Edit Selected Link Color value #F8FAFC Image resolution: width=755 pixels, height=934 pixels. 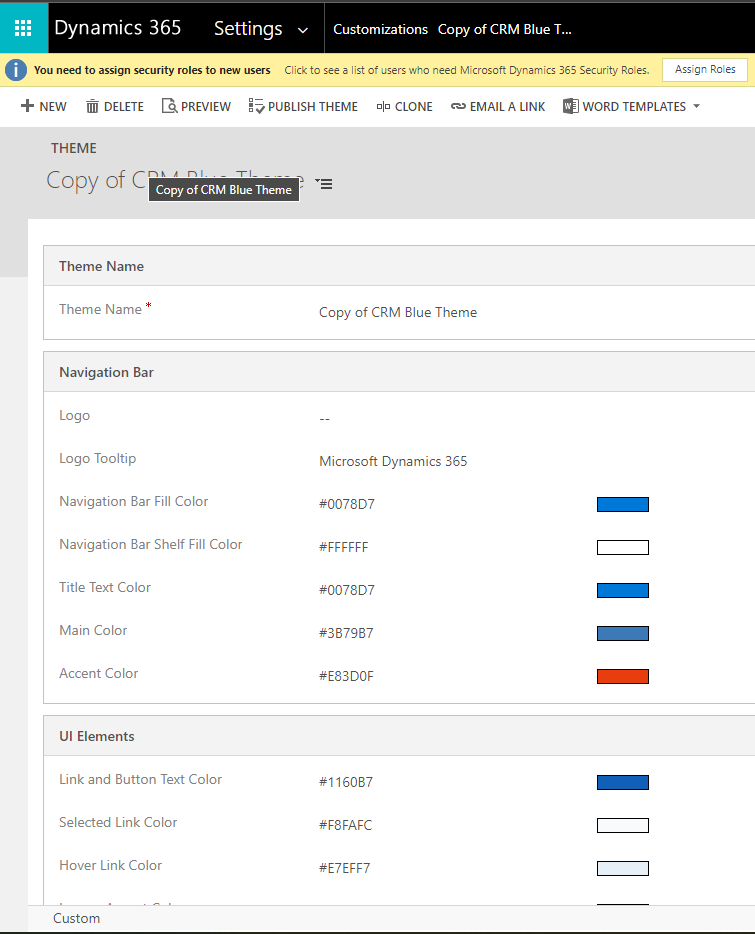coord(346,826)
